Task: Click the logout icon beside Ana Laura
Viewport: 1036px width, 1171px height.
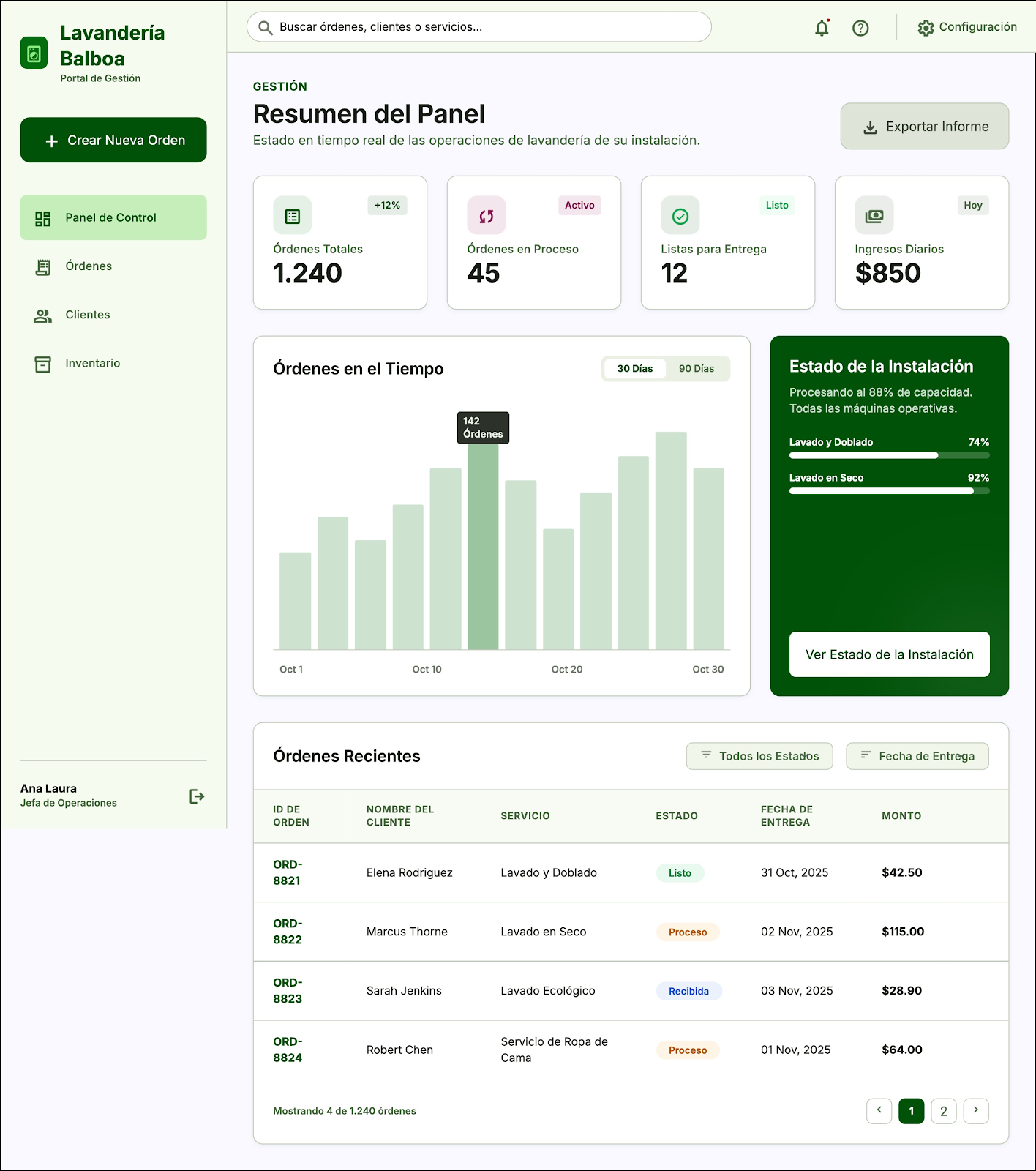Action: pos(197,796)
